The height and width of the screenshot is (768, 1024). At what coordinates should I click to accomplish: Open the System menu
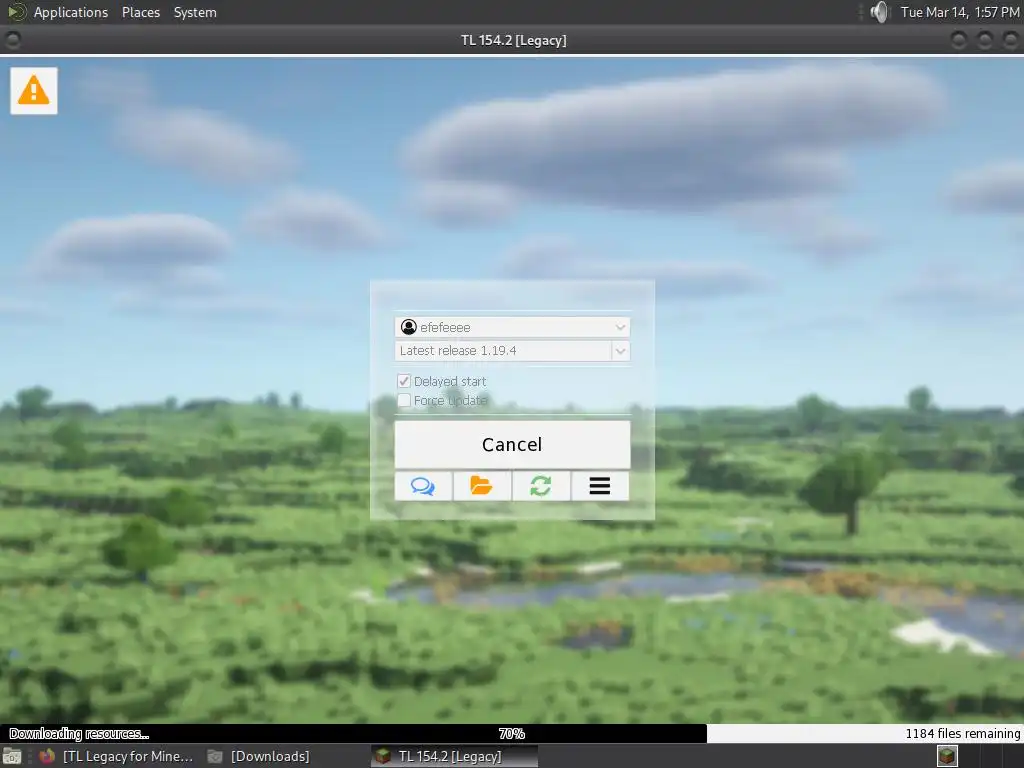195,12
